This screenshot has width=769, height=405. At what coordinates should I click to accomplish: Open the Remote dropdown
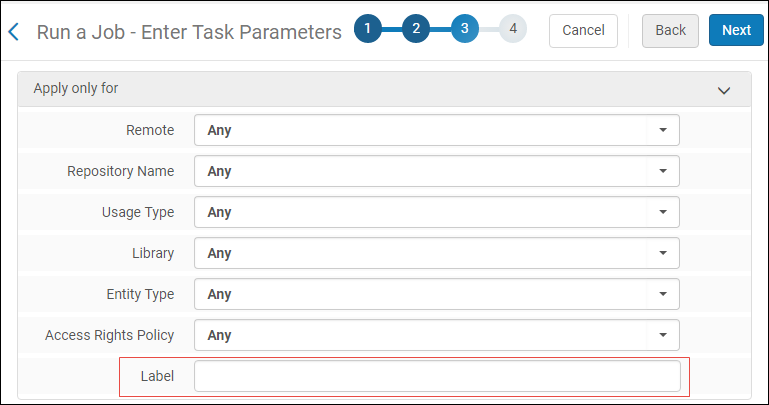pos(436,130)
